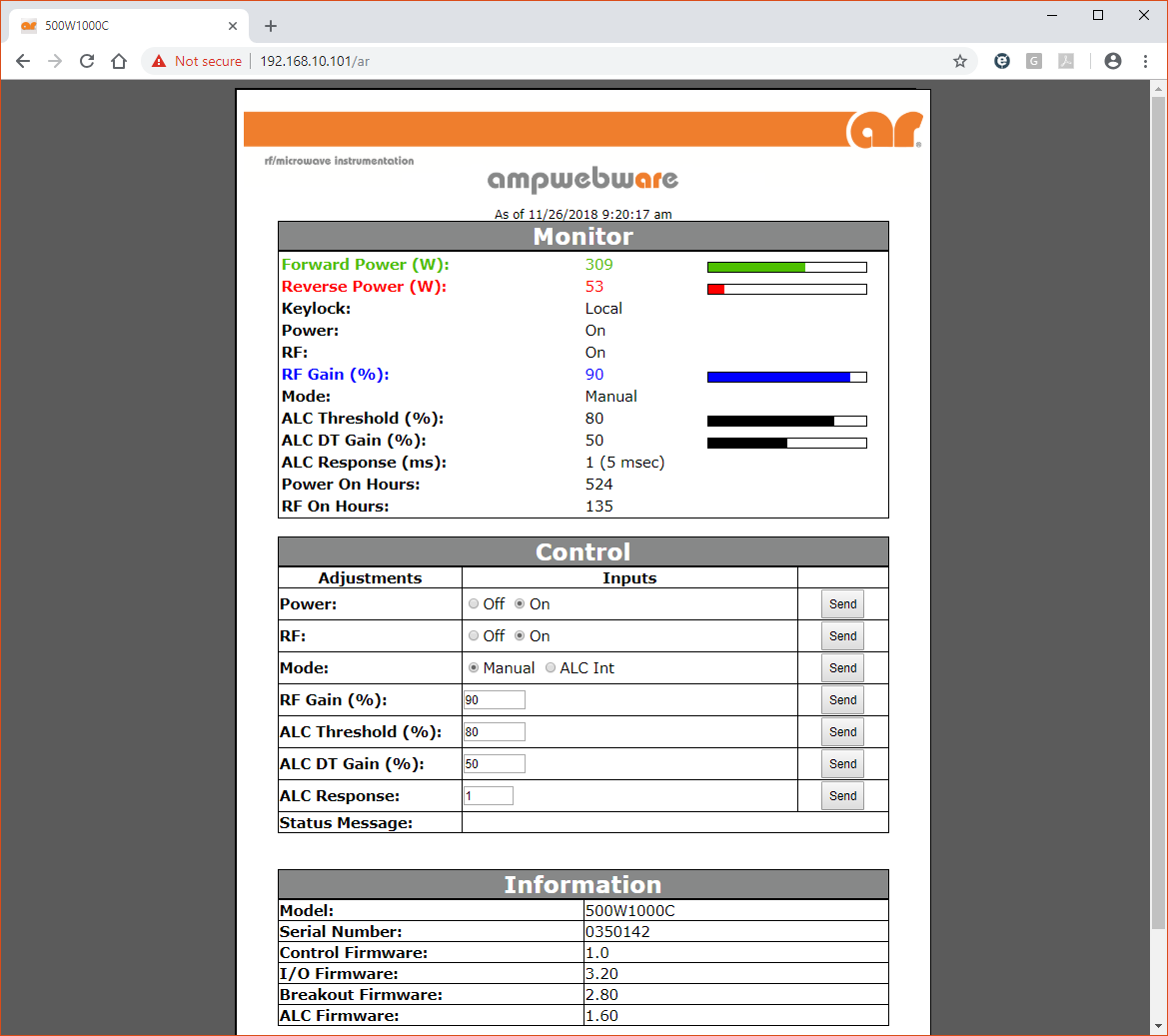The width and height of the screenshot is (1168, 1036).
Task: Select RF Off radio button
Action: [x=474, y=636]
